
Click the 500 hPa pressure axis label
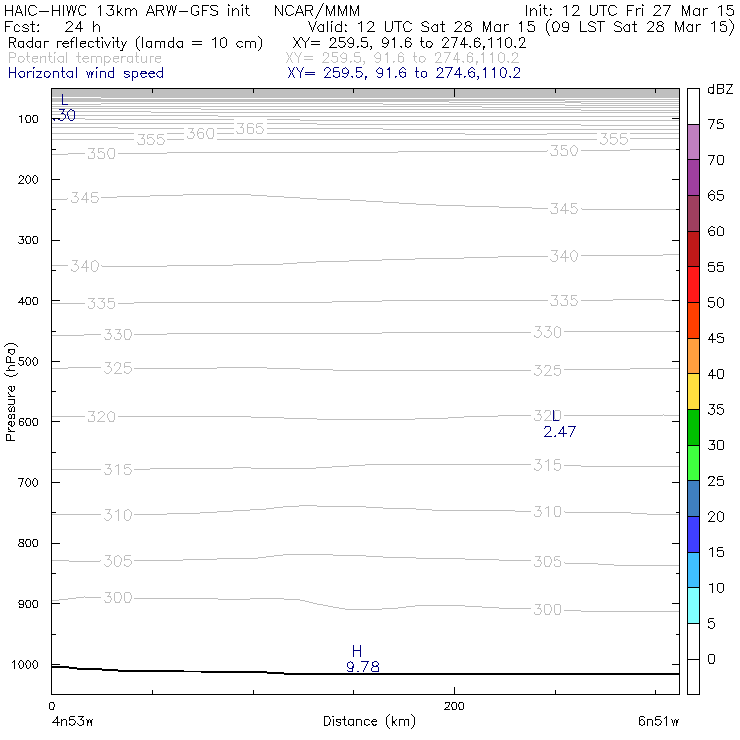[28, 362]
